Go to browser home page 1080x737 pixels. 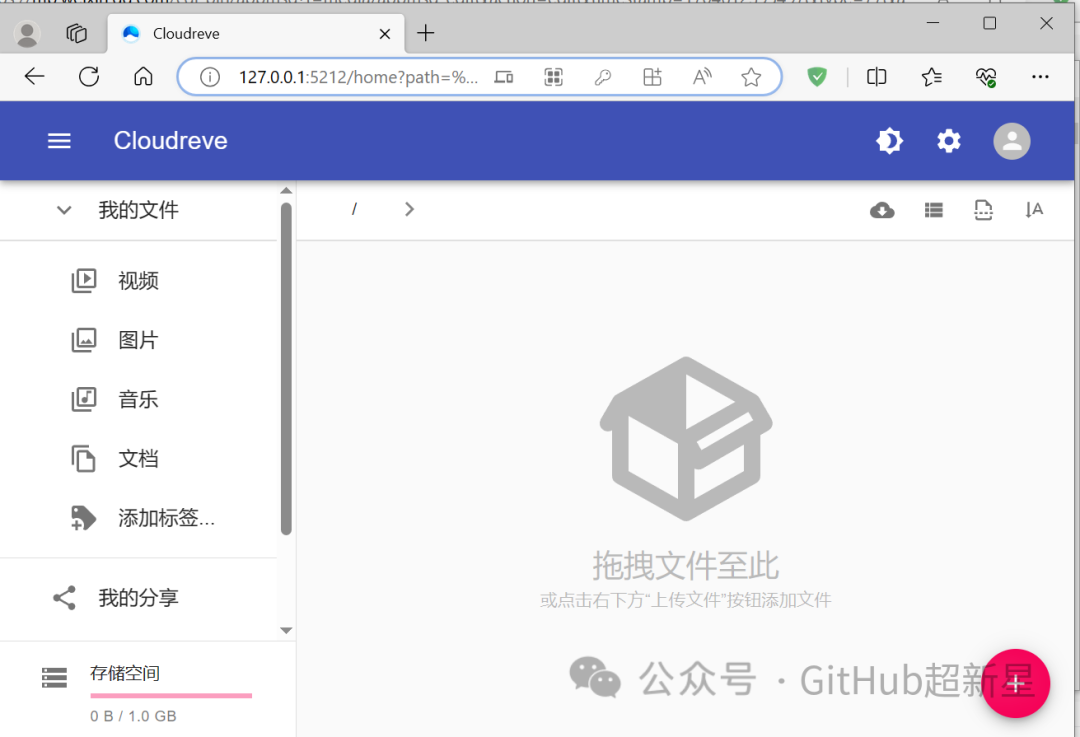pyautogui.click(x=143, y=76)
